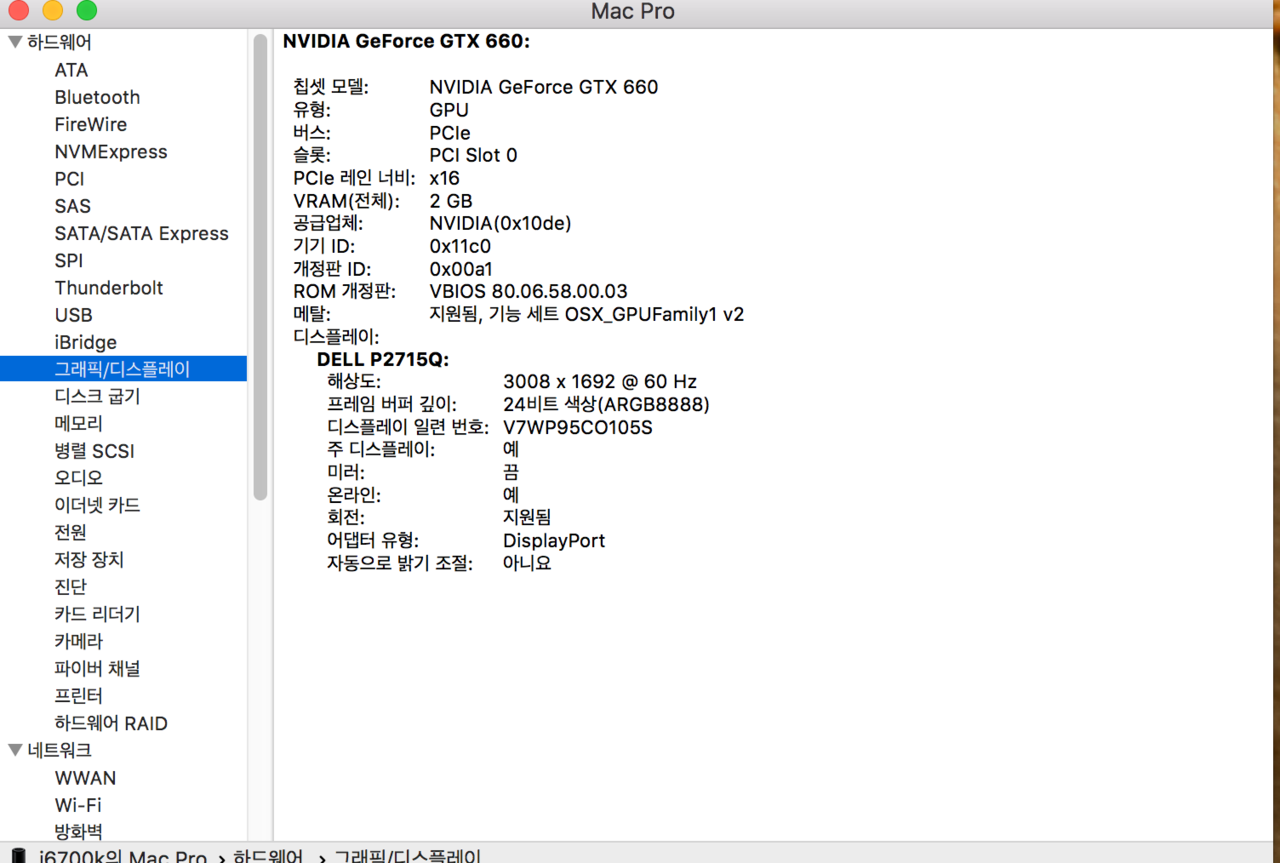Select 카메라 in the sidebar

[x=79, y=641]
